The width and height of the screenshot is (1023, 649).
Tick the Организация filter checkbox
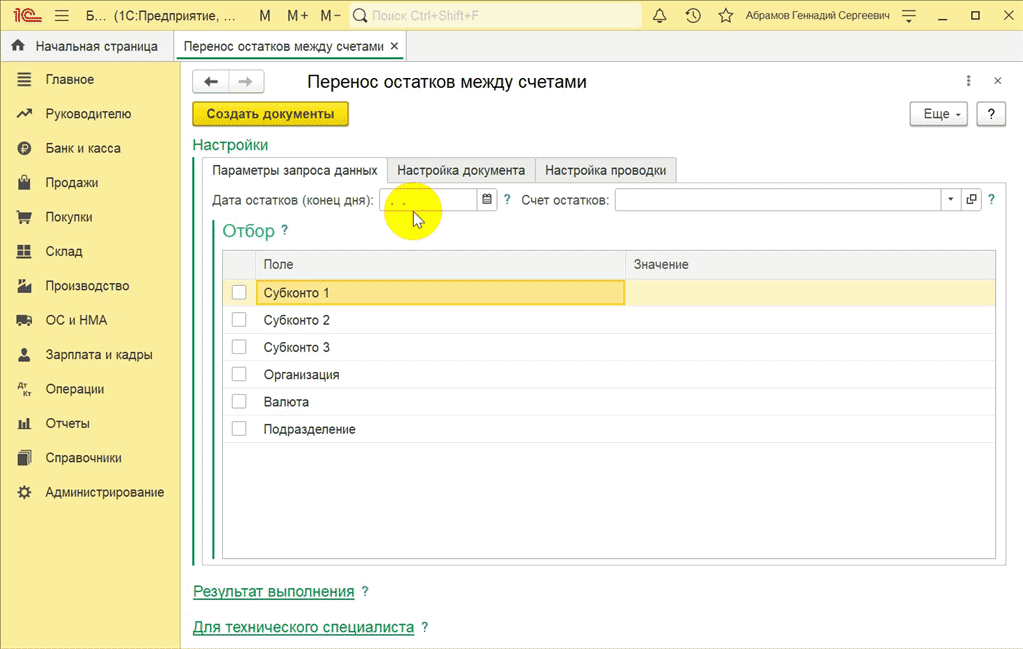click(239, 374)
